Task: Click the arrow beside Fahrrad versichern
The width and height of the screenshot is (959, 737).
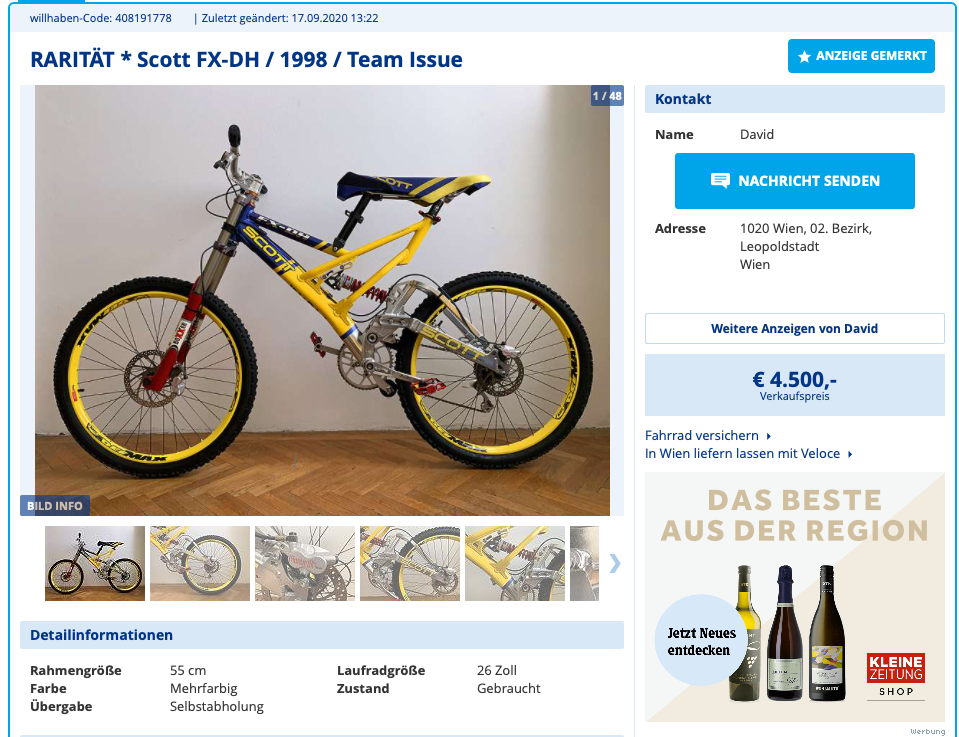Action: 768,436
